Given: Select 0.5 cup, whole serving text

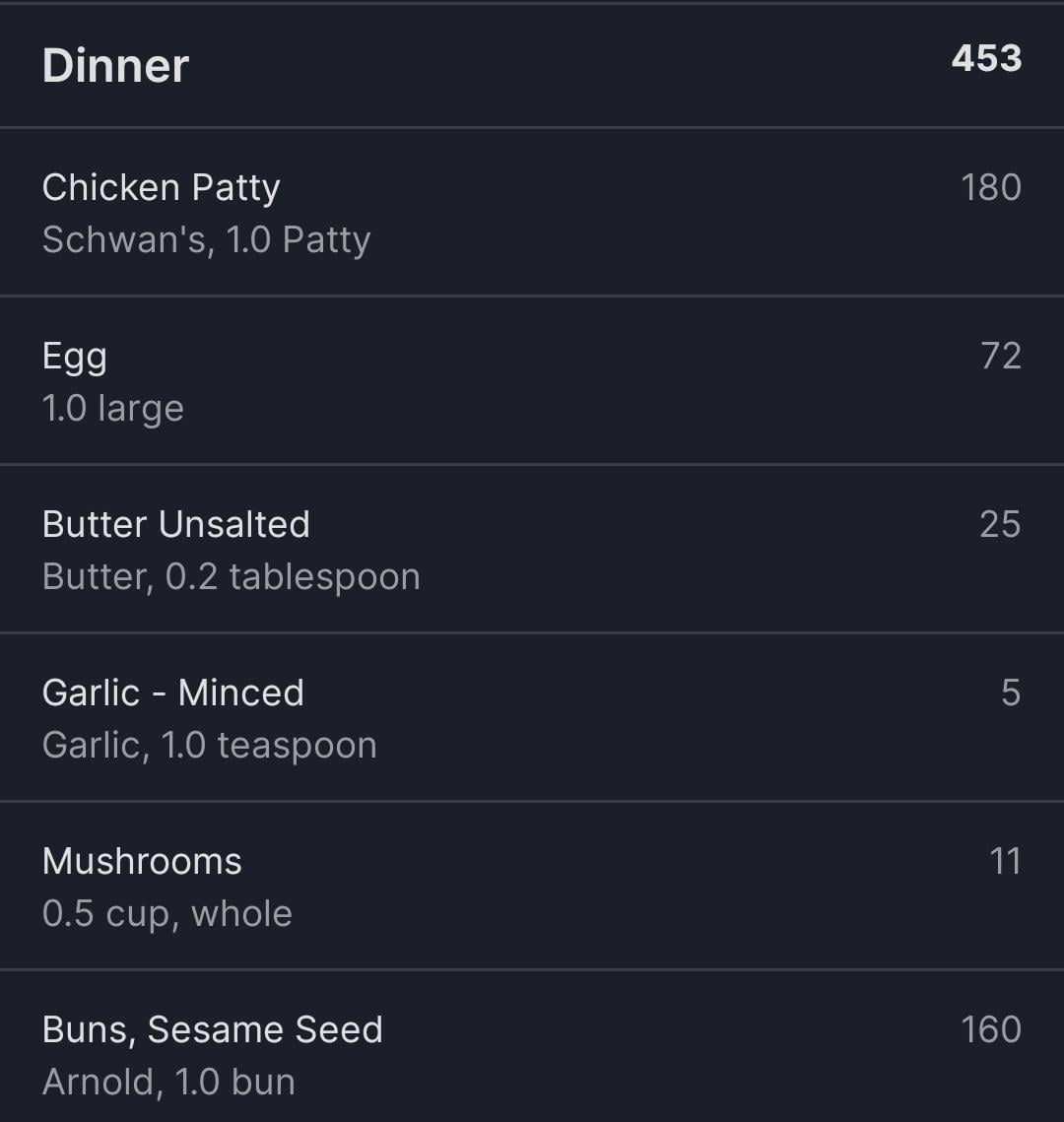Looking at the screenshot, I should point(167,914).
